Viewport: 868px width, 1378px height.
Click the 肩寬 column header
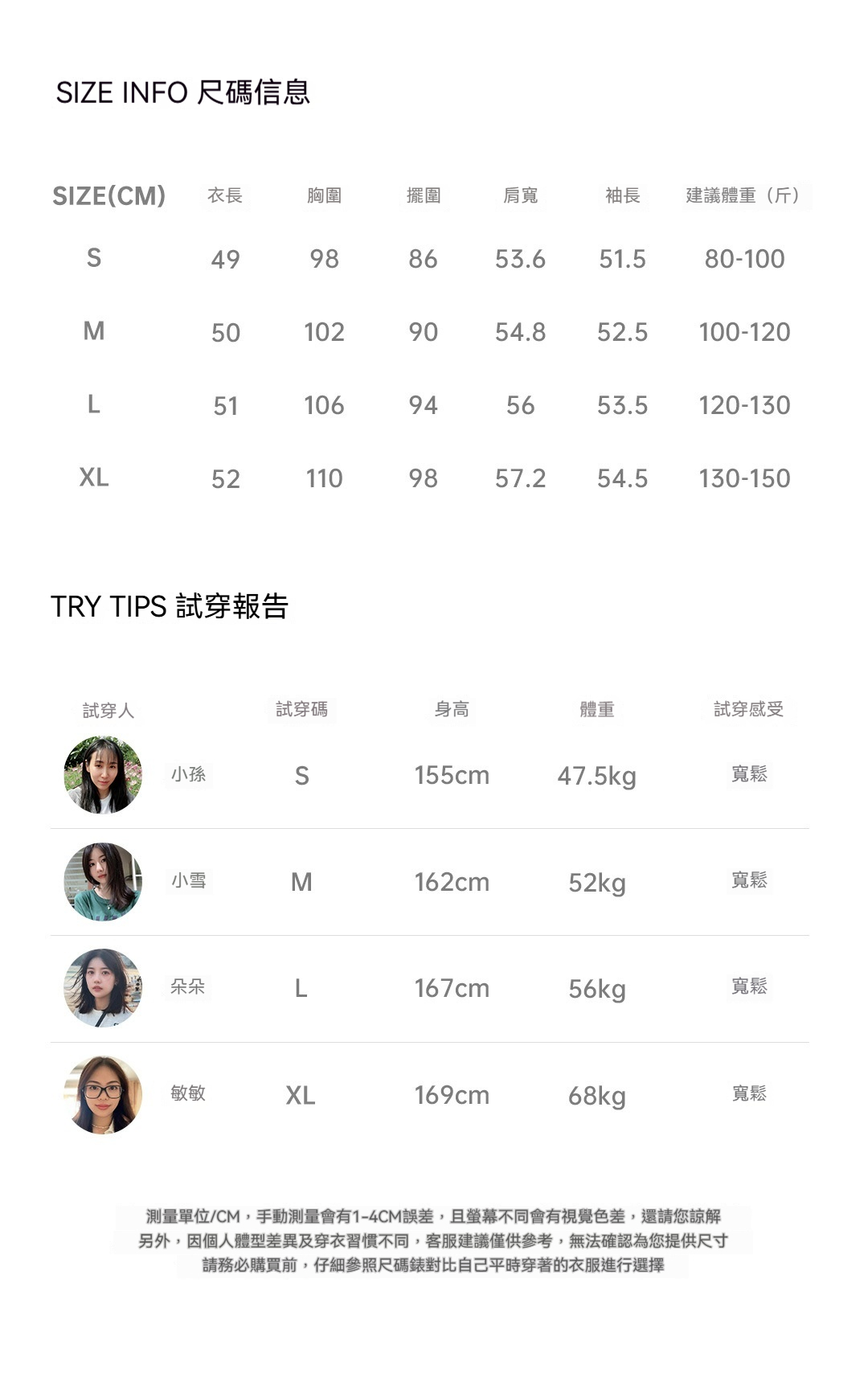[x=520, y=195]
